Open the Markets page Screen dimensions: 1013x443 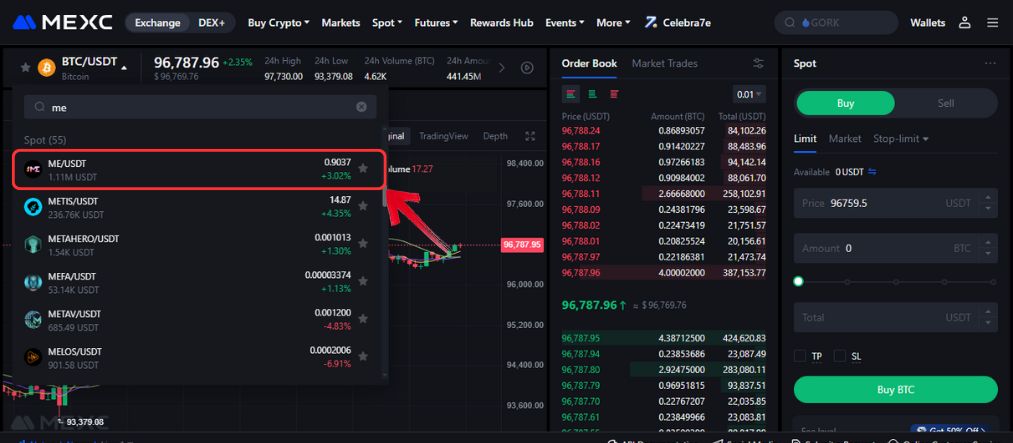coord(340,23)
